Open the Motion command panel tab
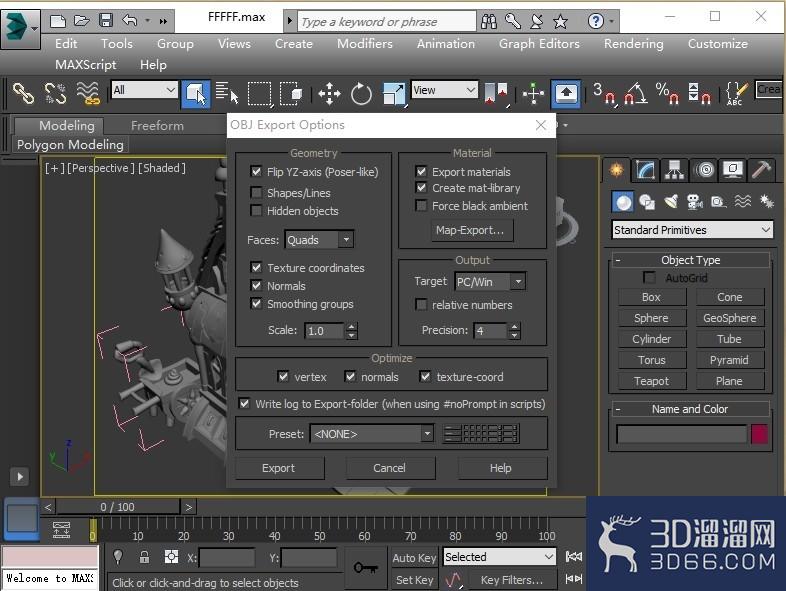 click(704, 170)
